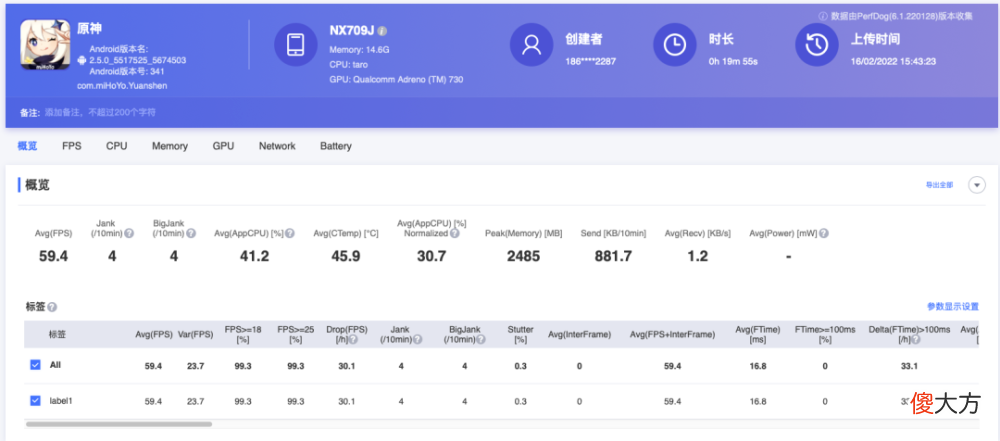Open help icon in table BigJank column header
The height and width of the screenshot is (441, 1000).
482,340
